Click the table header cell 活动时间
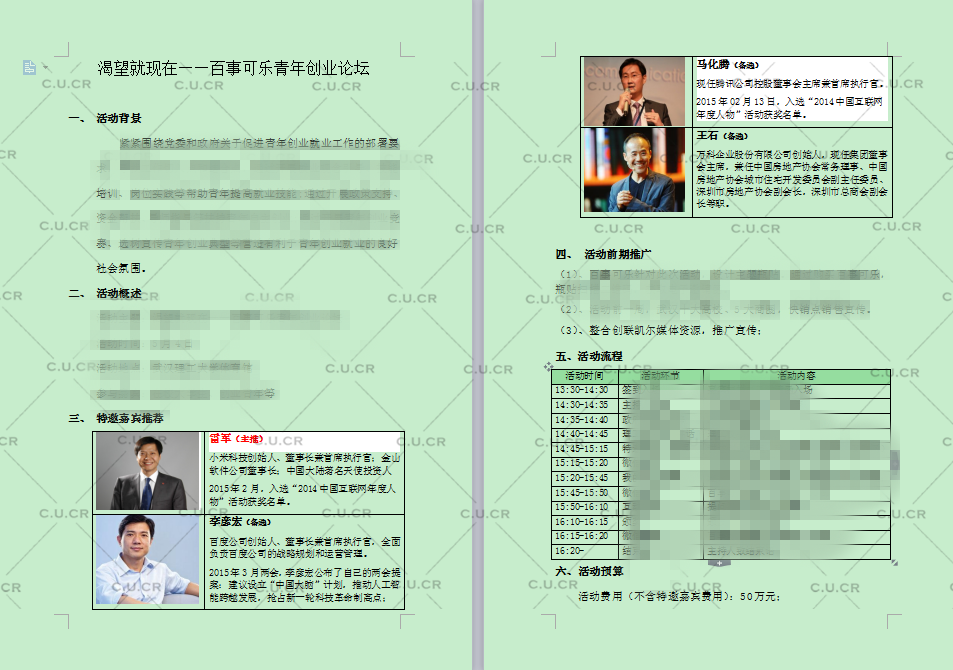Screen dimensions: 953x670 [x=584, y=376]
